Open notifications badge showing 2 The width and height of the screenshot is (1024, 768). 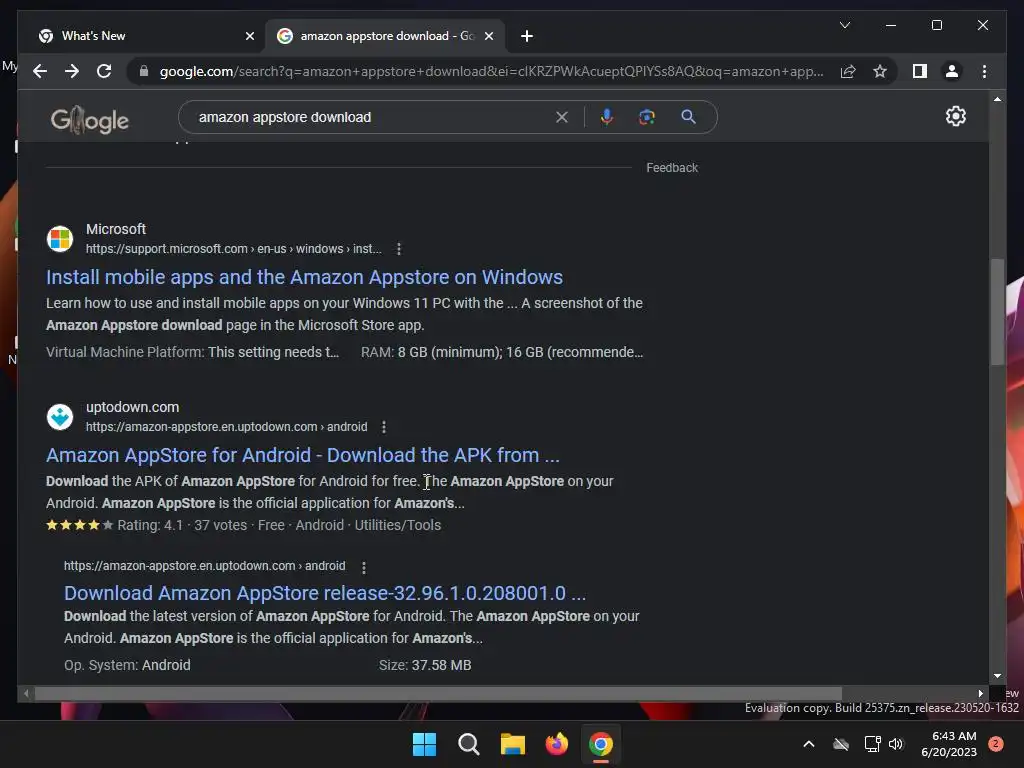995,744
